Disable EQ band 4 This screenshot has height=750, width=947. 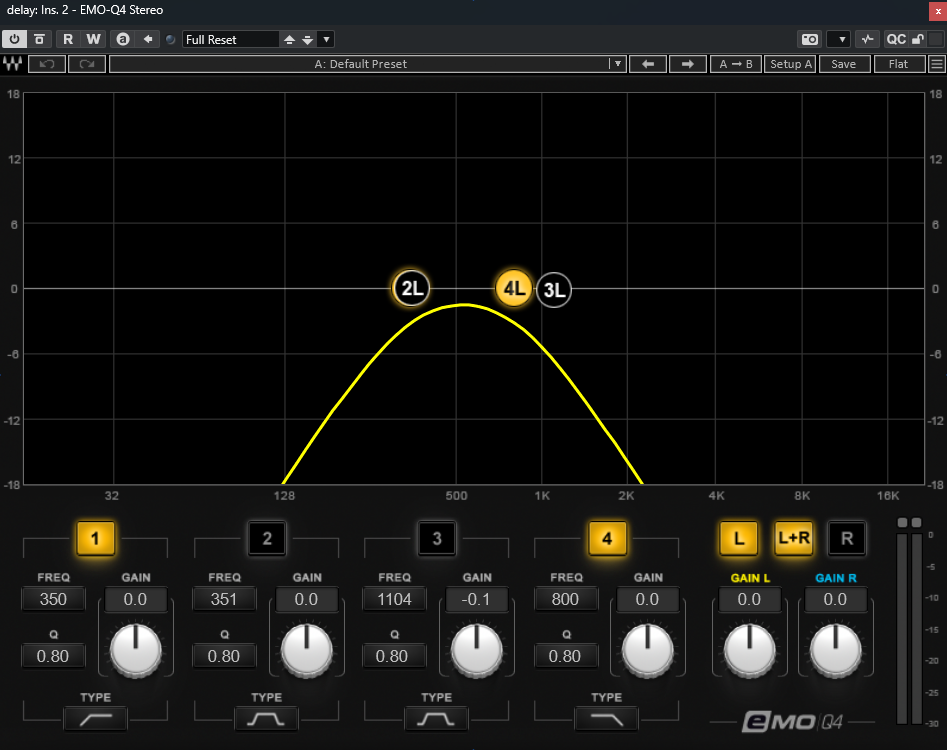click(607, 538)
